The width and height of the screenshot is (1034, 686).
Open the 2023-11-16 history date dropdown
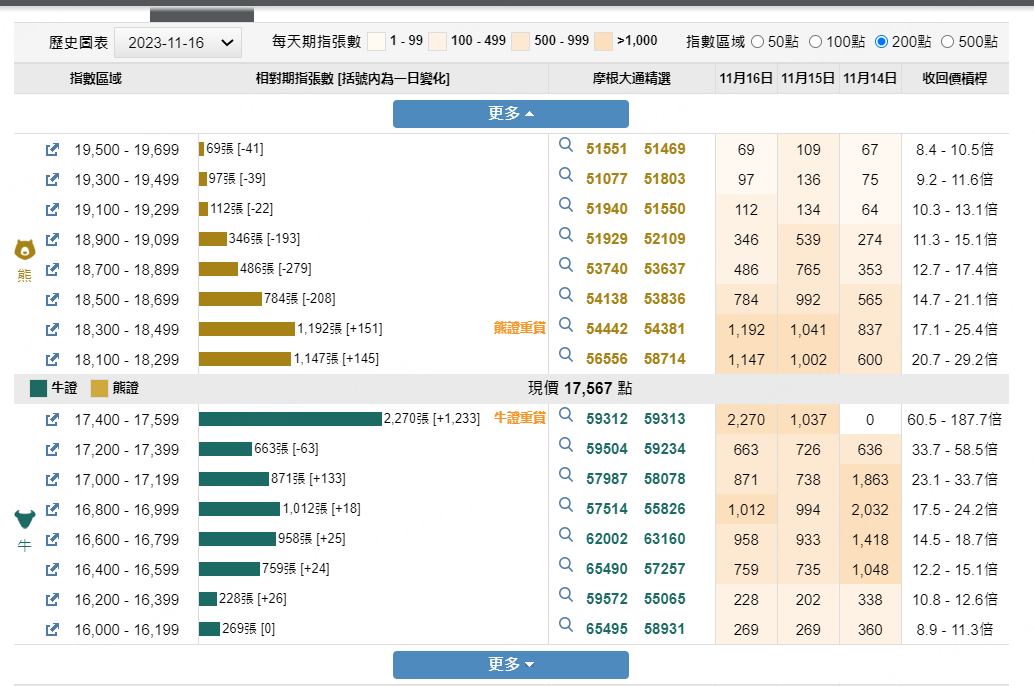coord(178,43)
